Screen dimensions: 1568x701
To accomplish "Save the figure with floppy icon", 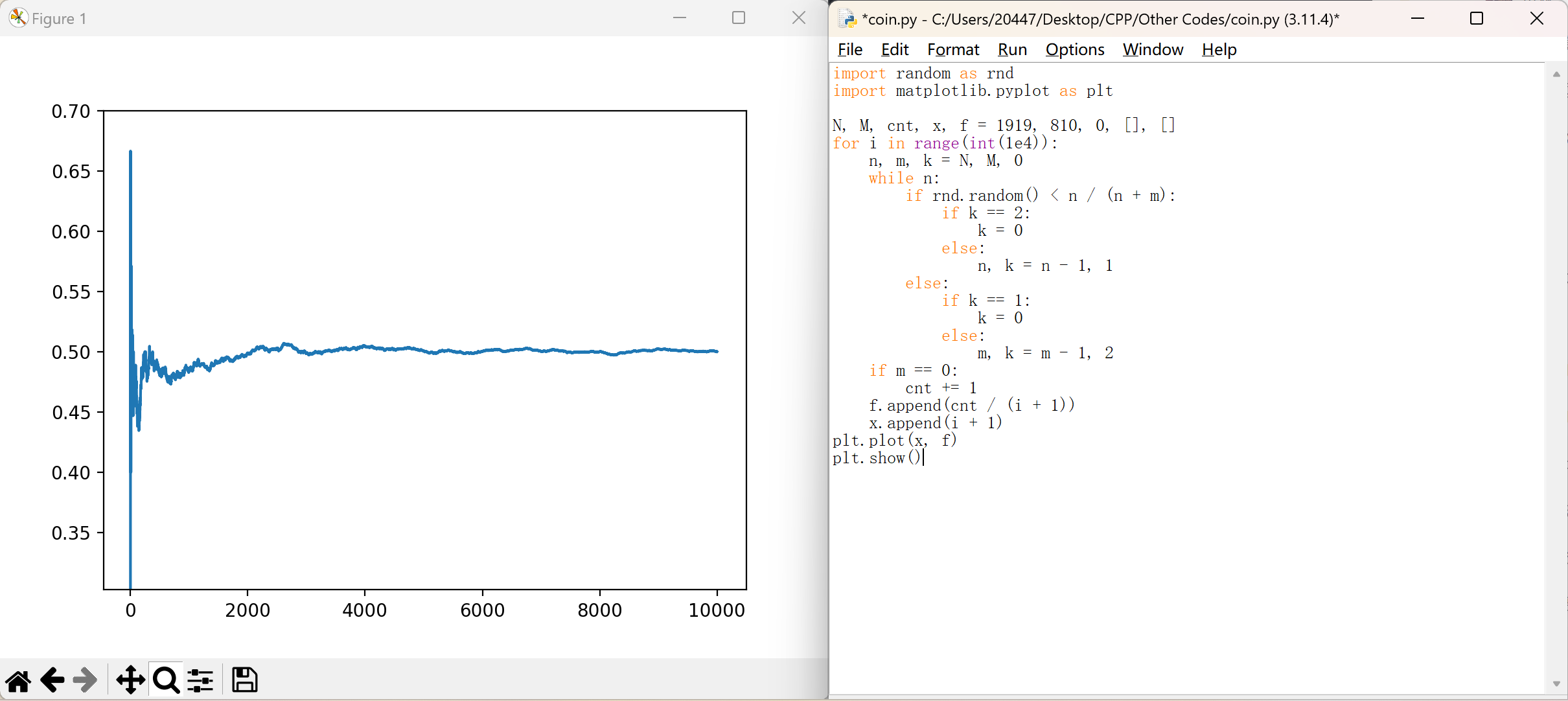I will pos(245,680).
